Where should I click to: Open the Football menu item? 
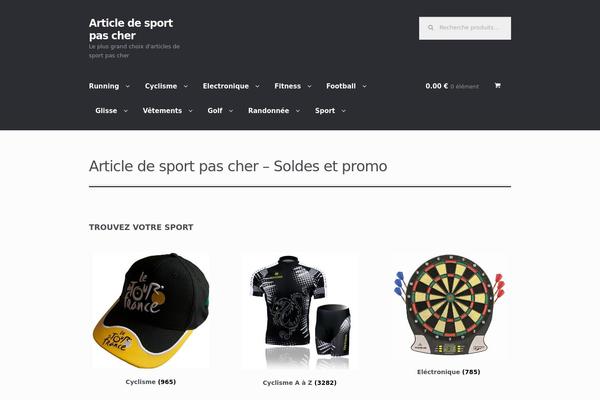pyautogui.click(x=341, y=86)
